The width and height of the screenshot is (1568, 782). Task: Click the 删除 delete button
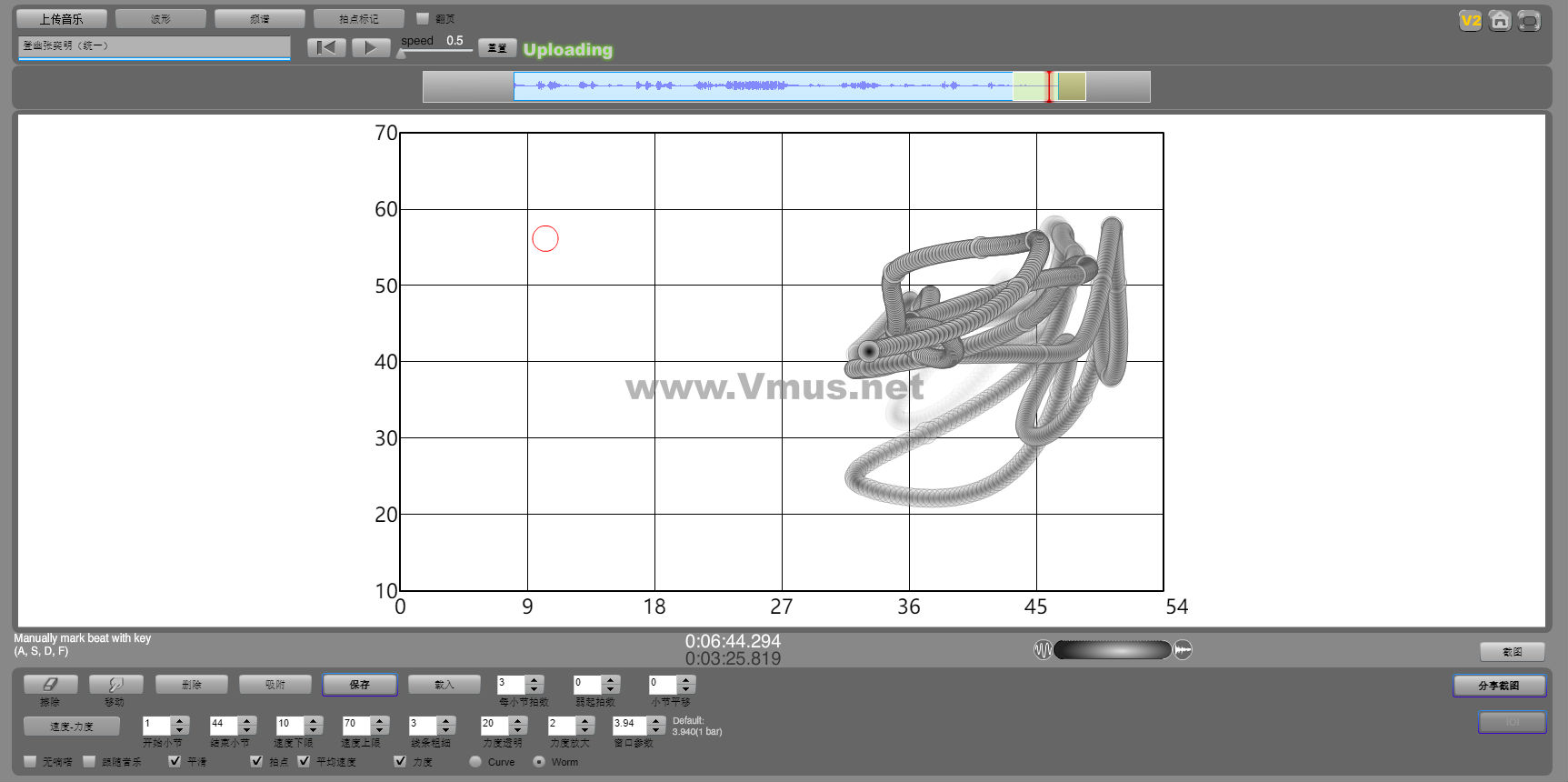192,685
